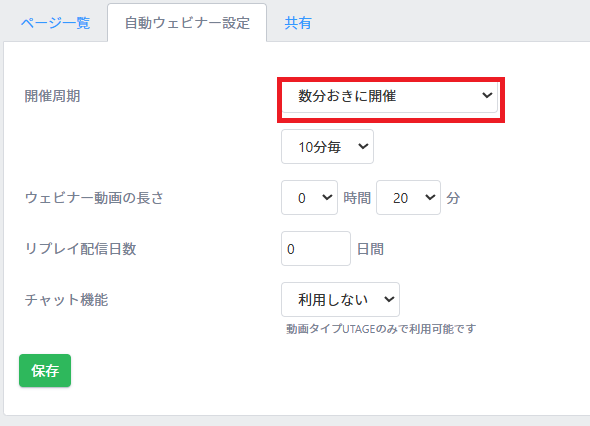Click the 開催周期 field label

point(52,96)
